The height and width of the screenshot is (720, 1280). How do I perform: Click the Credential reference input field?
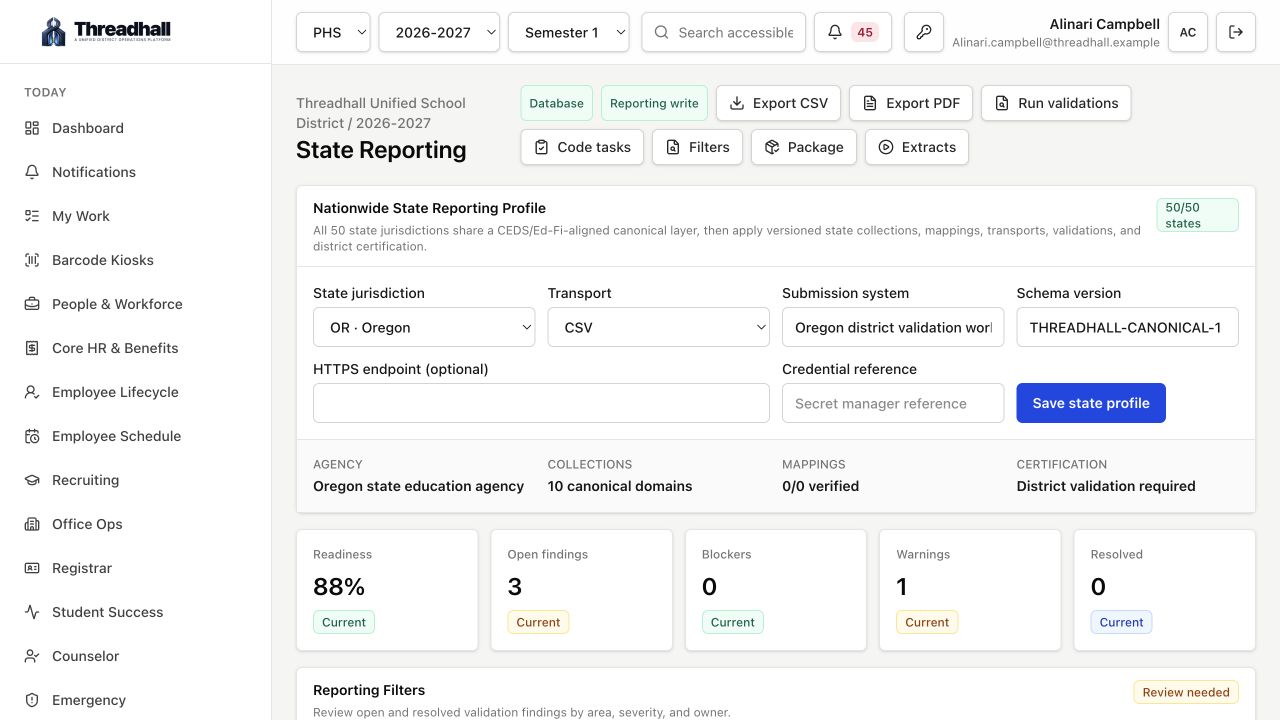pos(893,403)
